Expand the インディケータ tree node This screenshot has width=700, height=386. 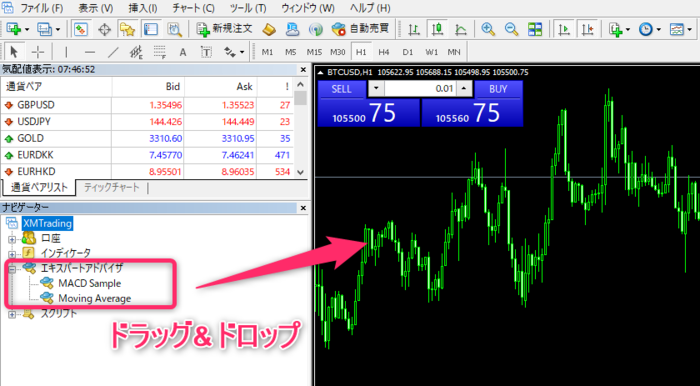click(x=12, y=254)
